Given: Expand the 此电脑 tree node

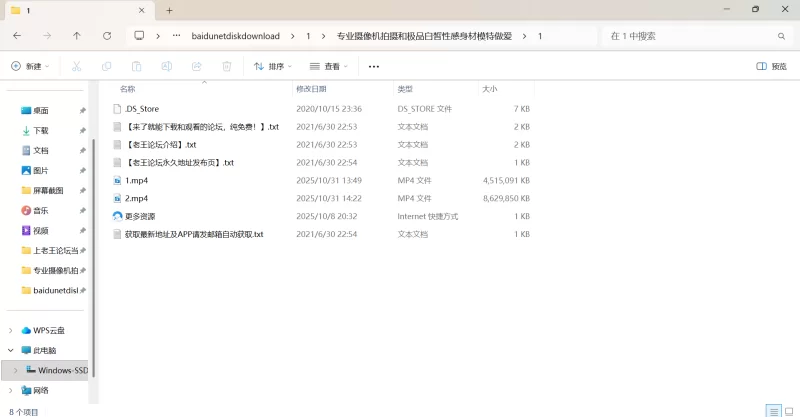Looking at the screenshot, I should pos(11,350).
